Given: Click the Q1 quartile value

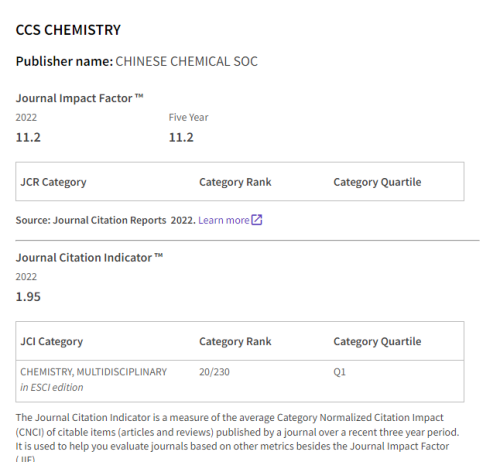Looking at the screenshot, I should (339, 372).
